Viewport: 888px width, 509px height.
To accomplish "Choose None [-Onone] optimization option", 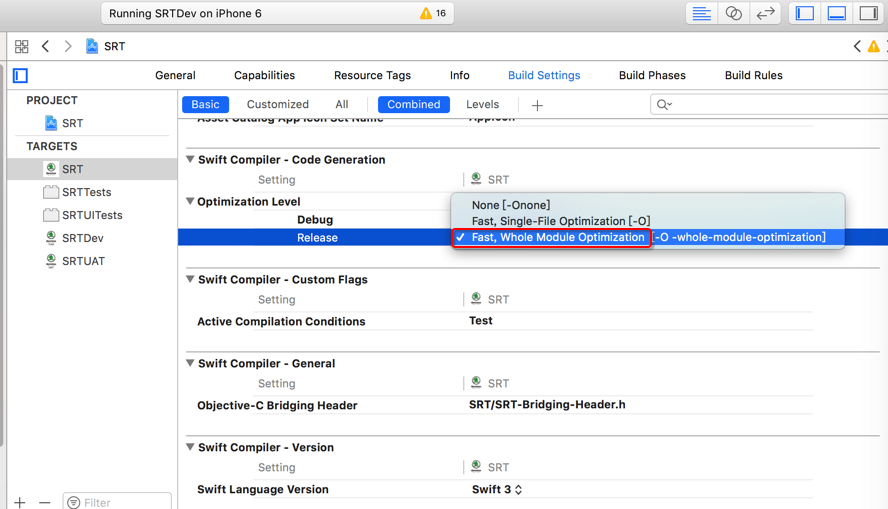I will [x=511, y=205].
